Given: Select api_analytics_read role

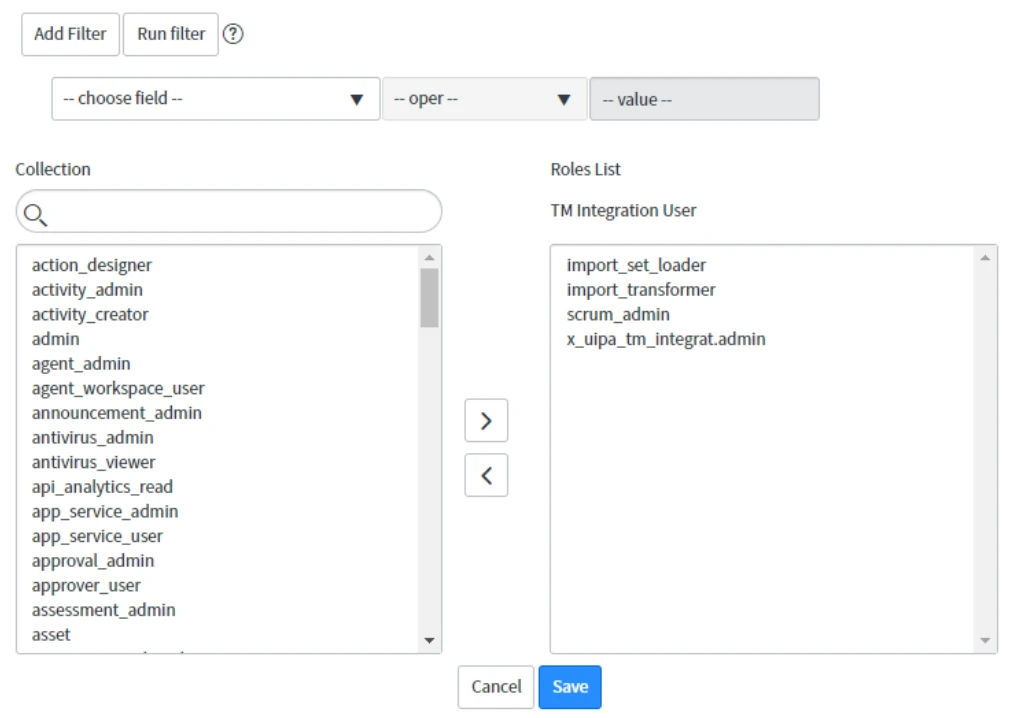Looking at the screenshot, I should 102,487.
